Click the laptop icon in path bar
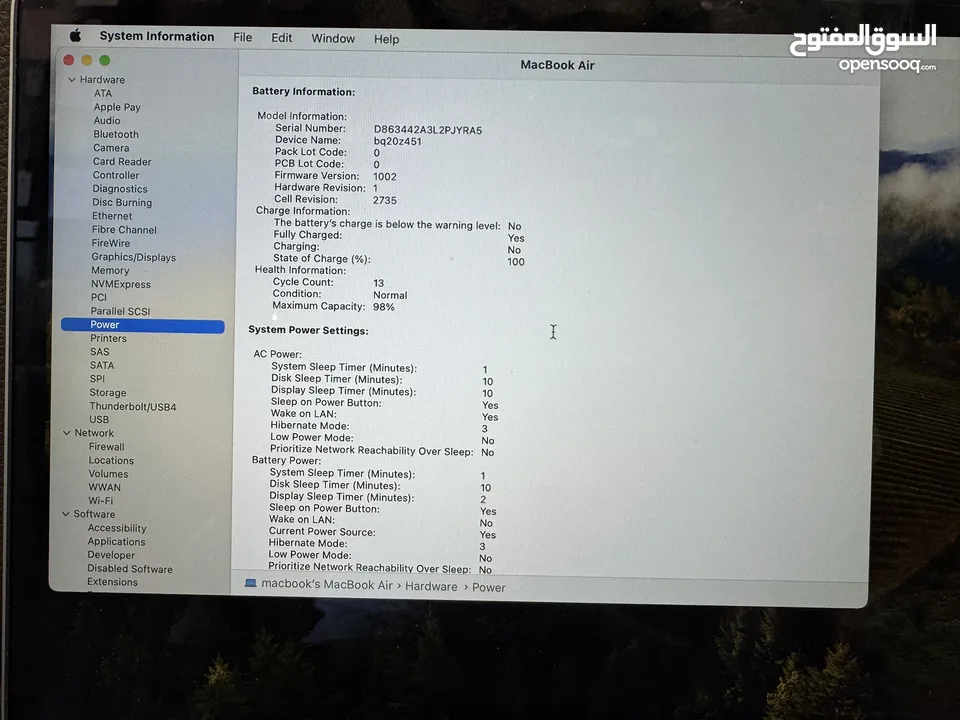Screen dimensions: 960x720 (x=250, y=583)
